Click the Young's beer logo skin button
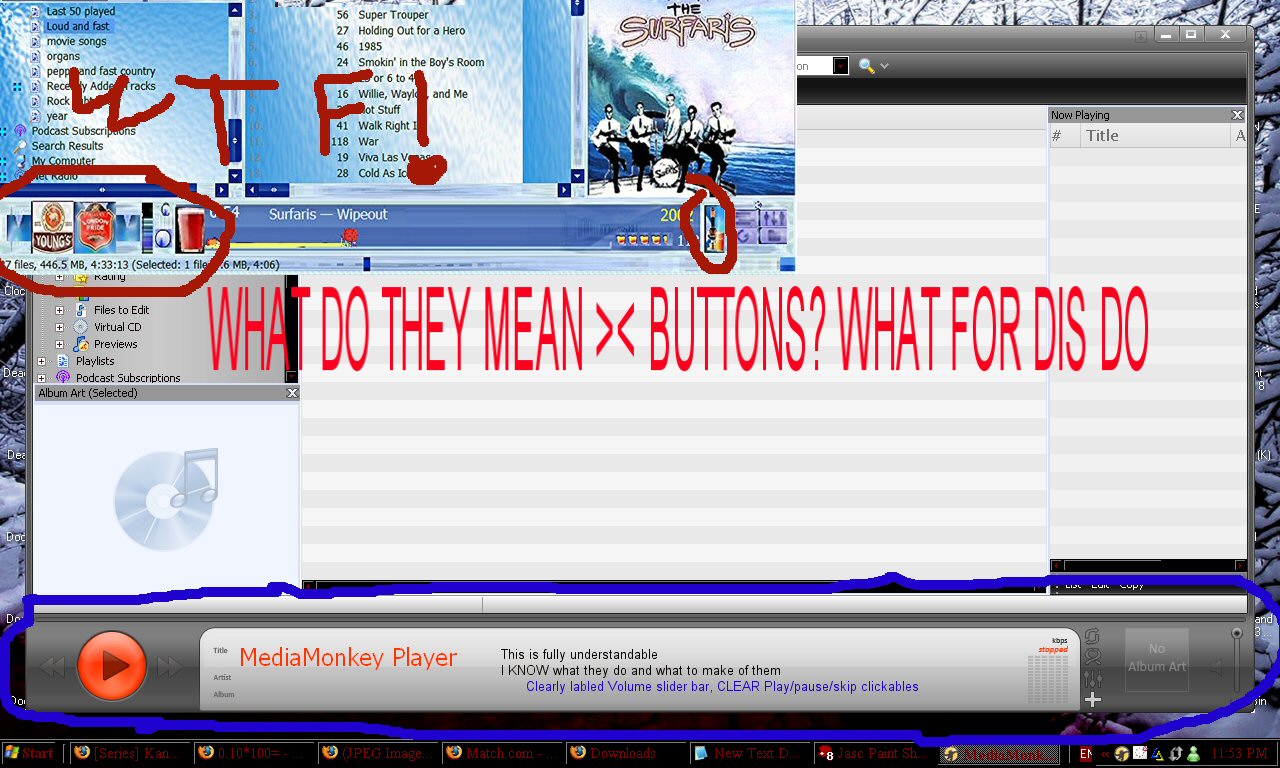 coord(52,226)
